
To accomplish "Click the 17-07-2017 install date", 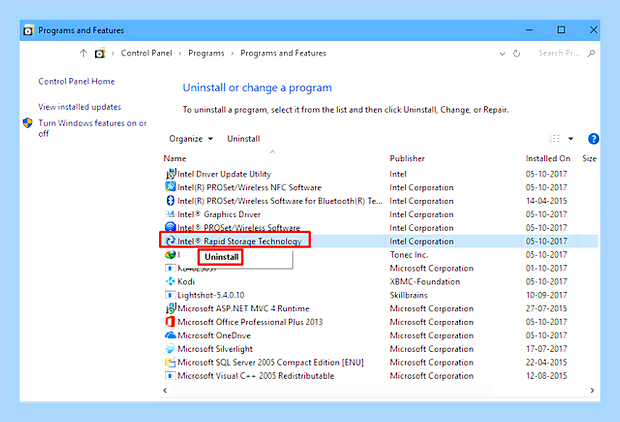I will [546, 349].
